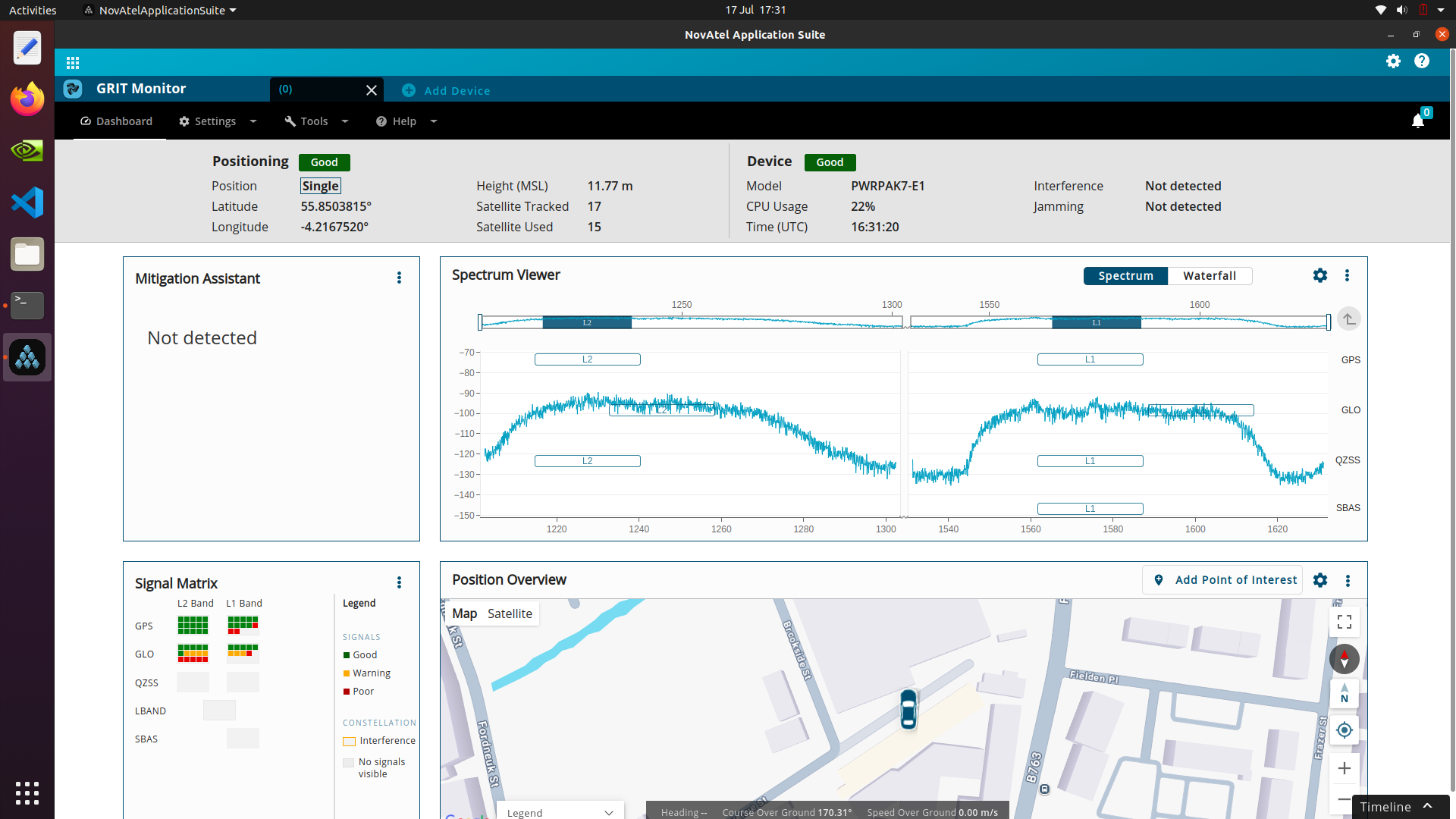
Task: Center map on current location
Action: [x=1345, y=730]
